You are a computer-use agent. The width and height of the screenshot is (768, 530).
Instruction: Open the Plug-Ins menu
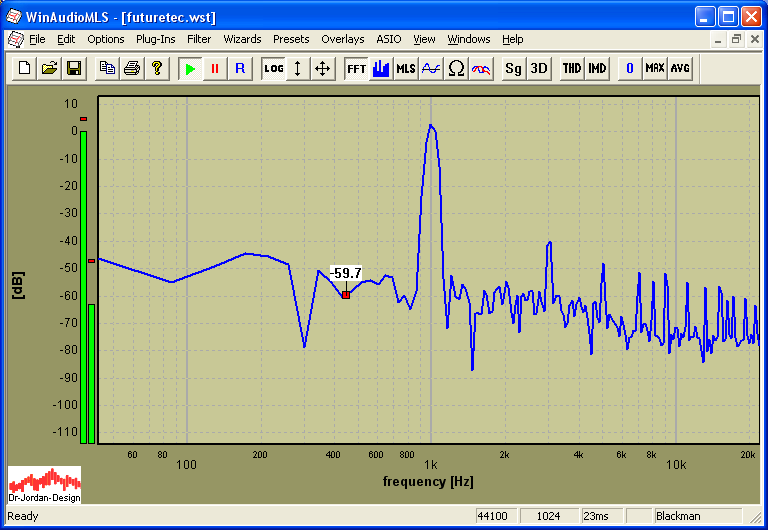click(155, 39)
